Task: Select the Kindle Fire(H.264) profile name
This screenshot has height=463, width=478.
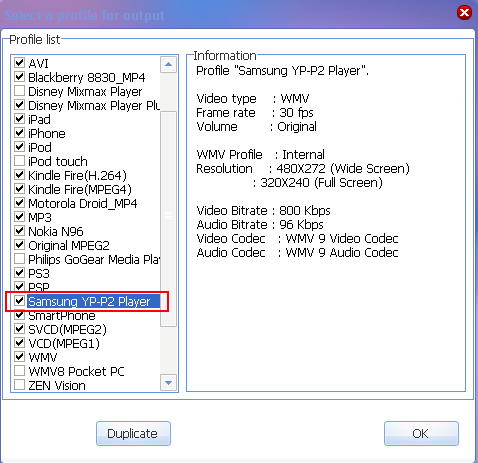Action: (x=77, y=175)
